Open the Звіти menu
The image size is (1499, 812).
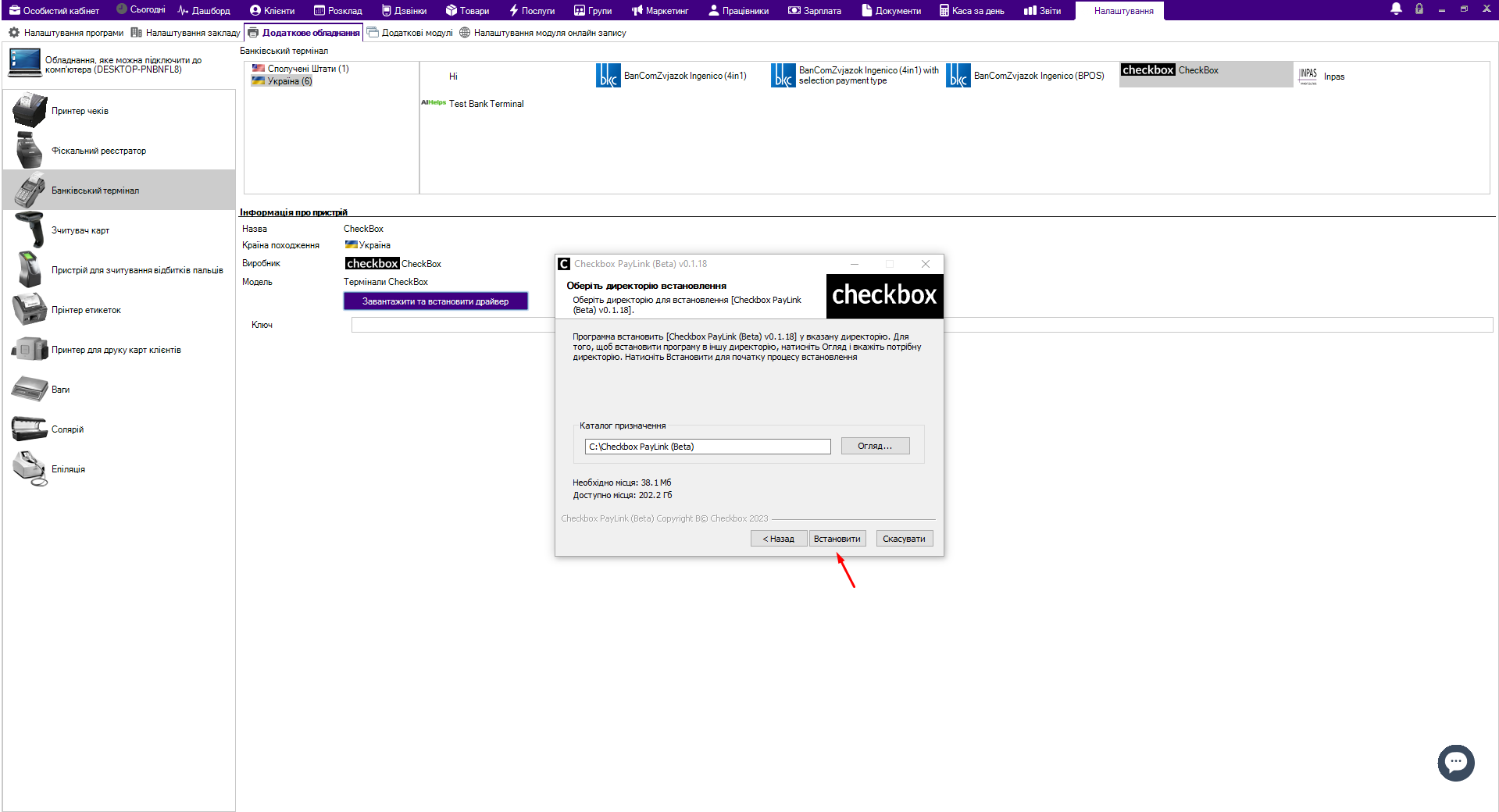pyautogui.click(x=1042, y=10)
